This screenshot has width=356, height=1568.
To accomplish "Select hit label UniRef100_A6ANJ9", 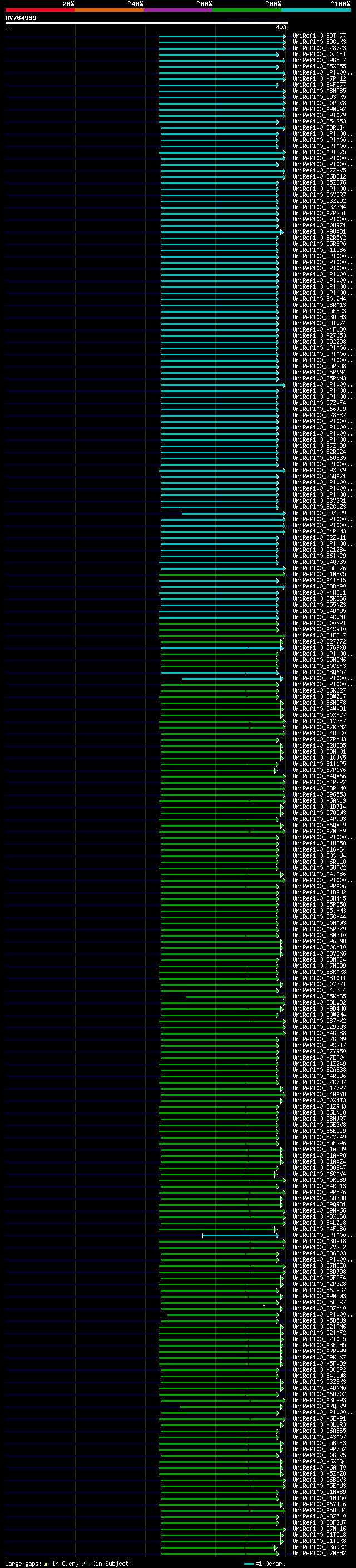I will click(319, 800).
